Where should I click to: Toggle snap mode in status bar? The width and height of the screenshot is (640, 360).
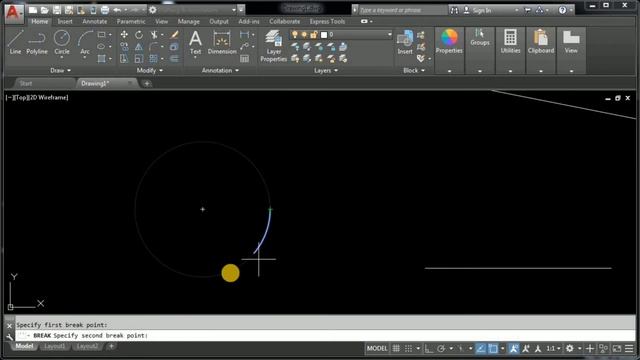(x=408, y=348)
